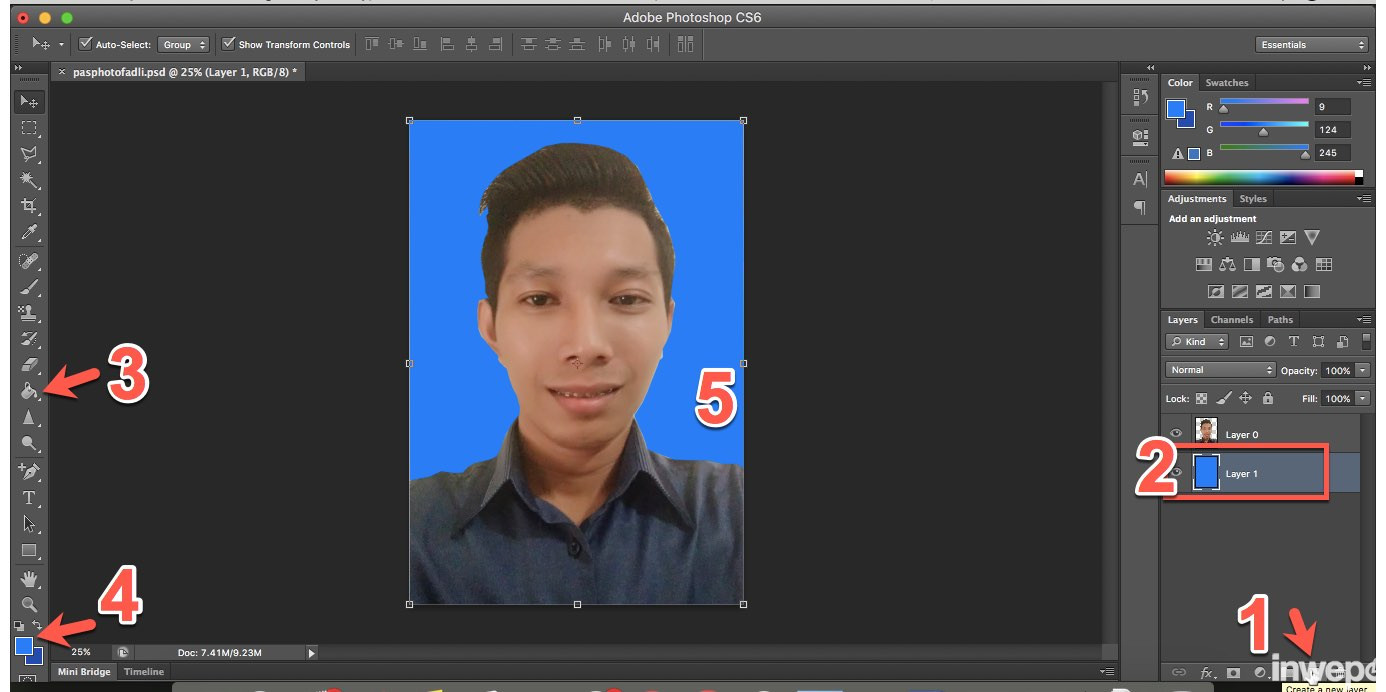Switch to the Channels tab
Image resolution: width=1386 pixels, height=692 pixels.
[x=1231, y=320]
